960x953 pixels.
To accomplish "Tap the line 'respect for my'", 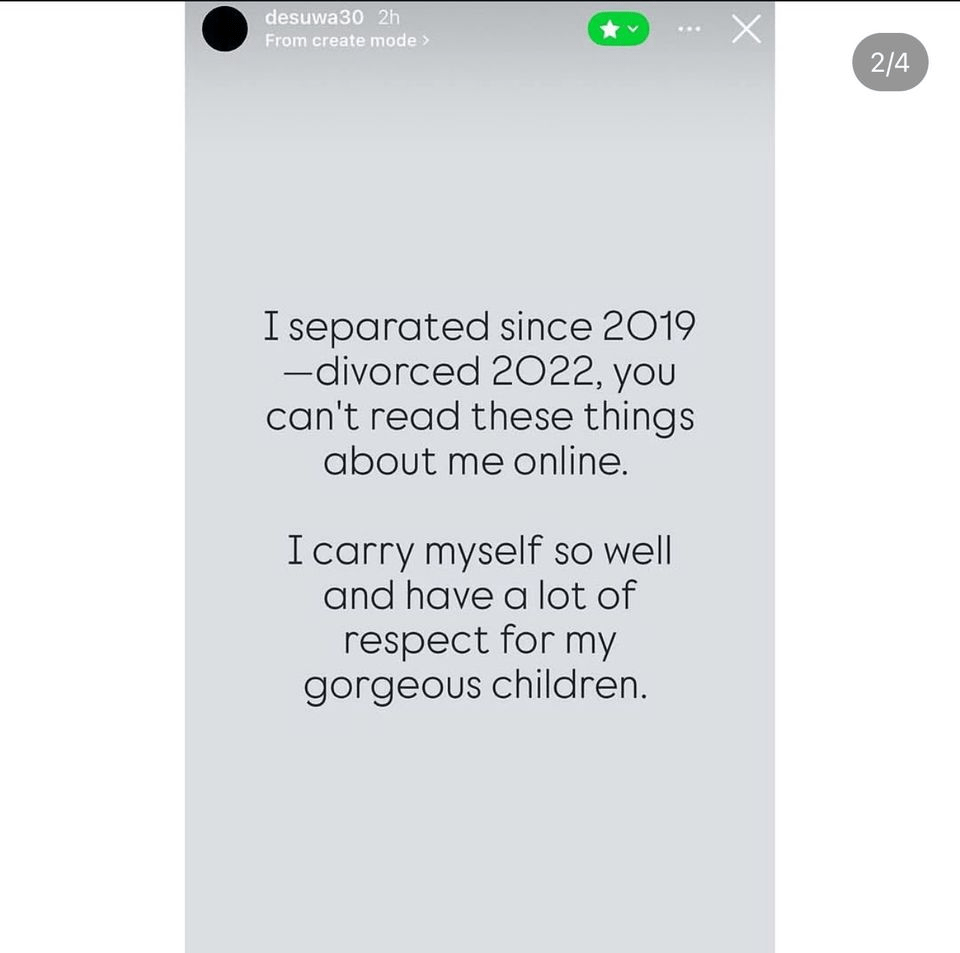I will [x=479, y=641].
